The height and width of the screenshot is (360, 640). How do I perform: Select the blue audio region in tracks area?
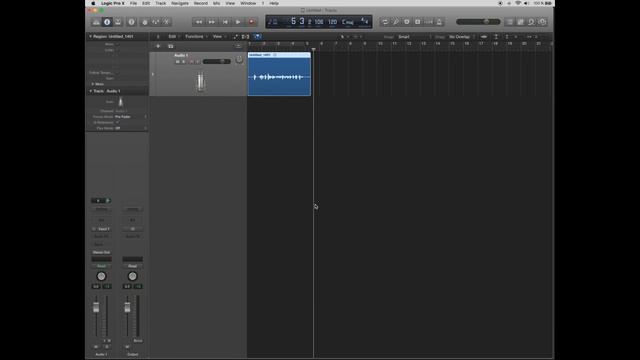[279, 74]
